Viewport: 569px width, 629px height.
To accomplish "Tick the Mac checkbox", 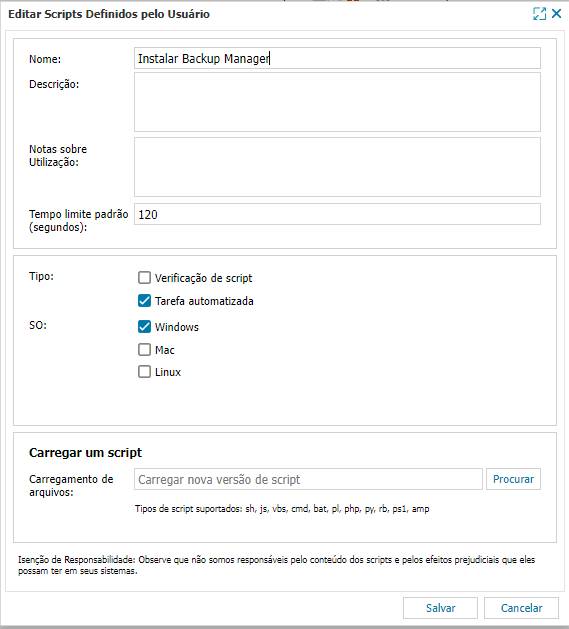I will [144, 349].
